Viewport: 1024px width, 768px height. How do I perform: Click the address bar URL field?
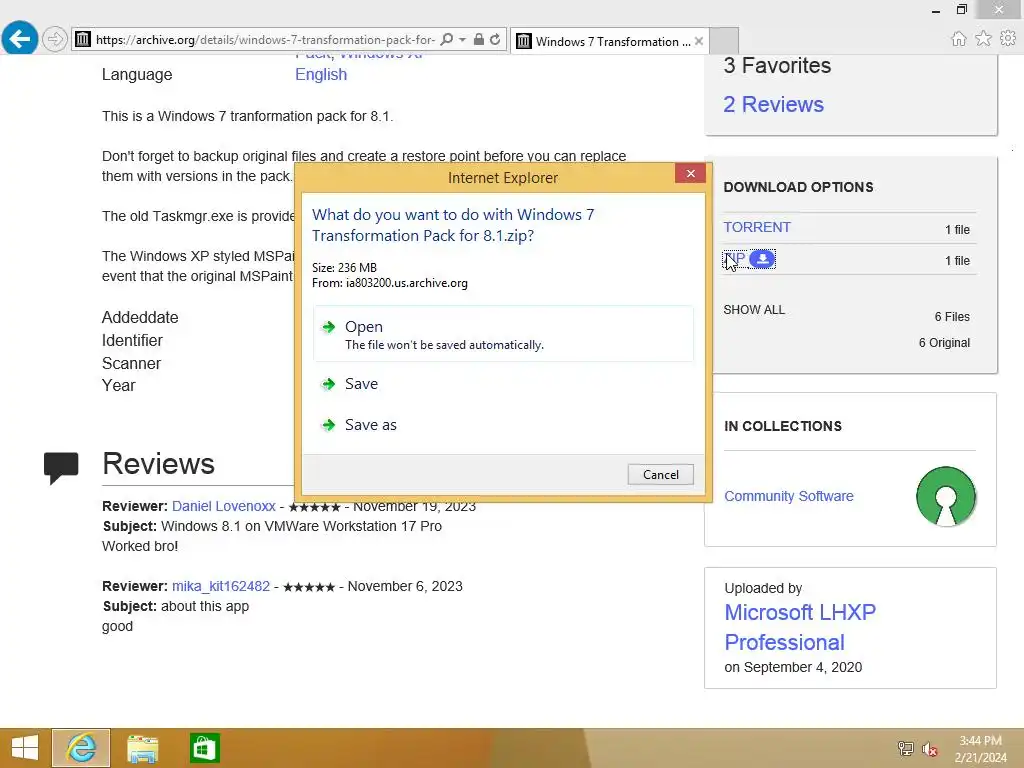point(265,40)
